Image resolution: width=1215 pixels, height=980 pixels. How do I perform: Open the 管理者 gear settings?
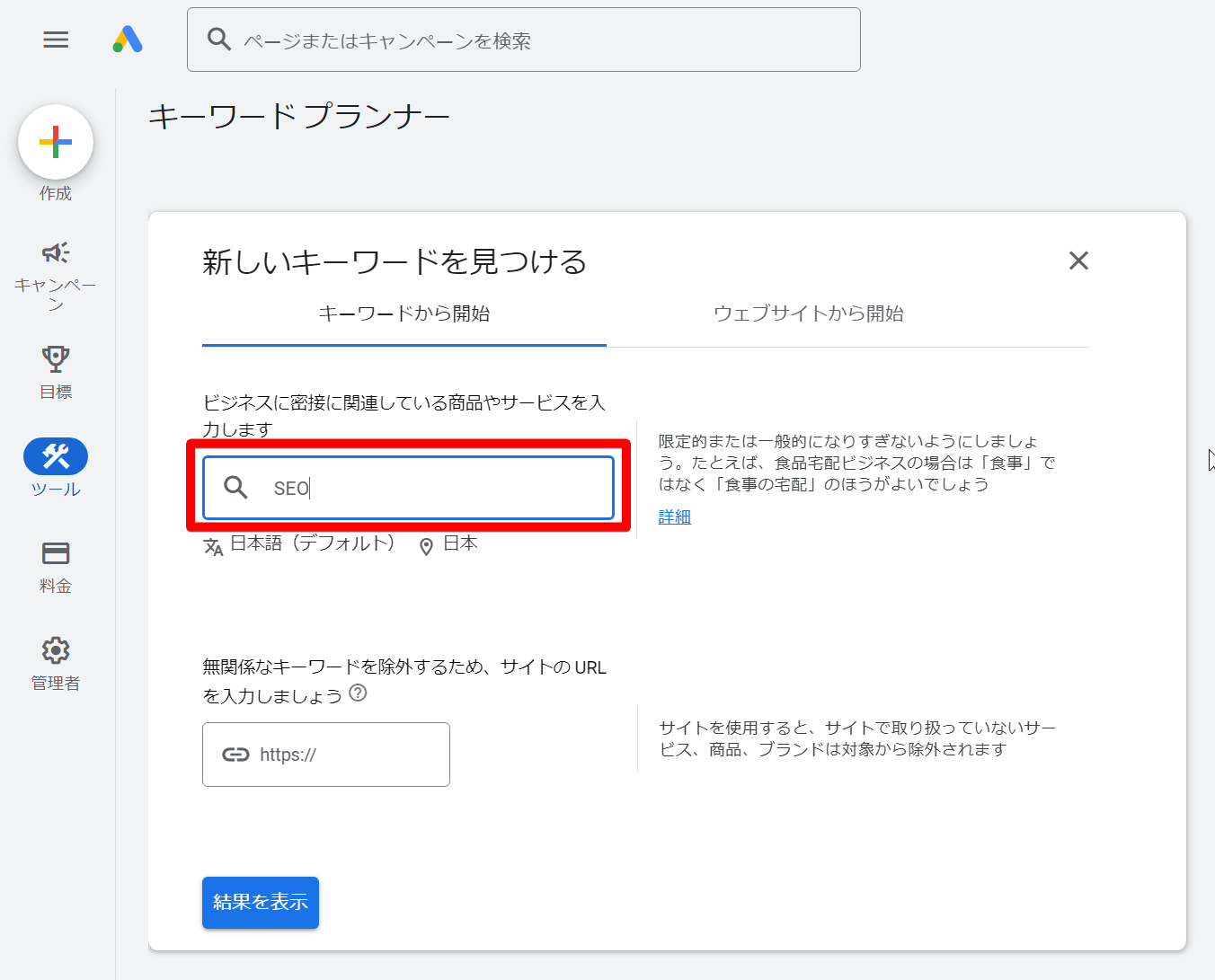coord(56,650)
